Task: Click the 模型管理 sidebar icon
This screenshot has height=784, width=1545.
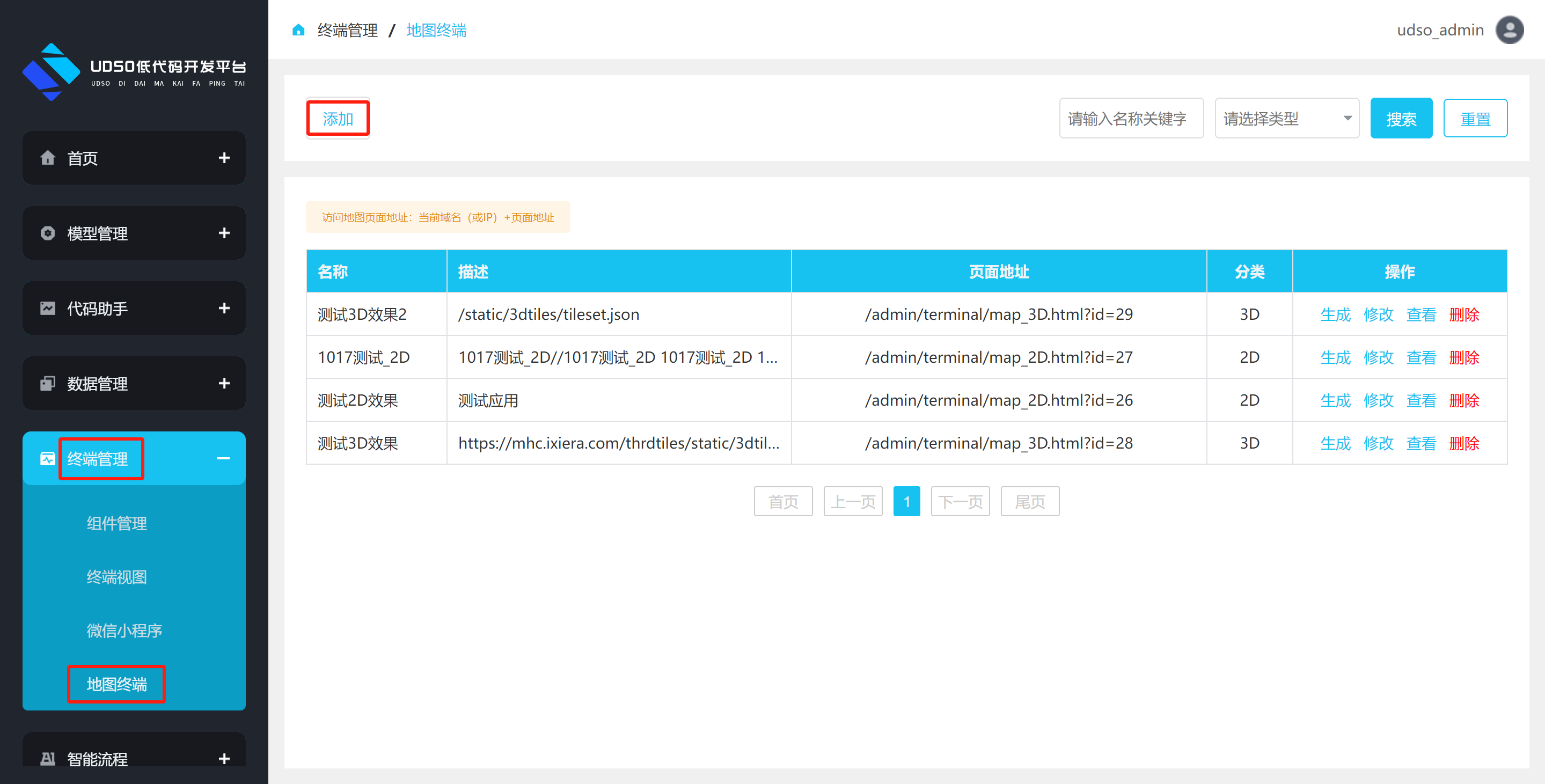Action: (x=47, y=233)
